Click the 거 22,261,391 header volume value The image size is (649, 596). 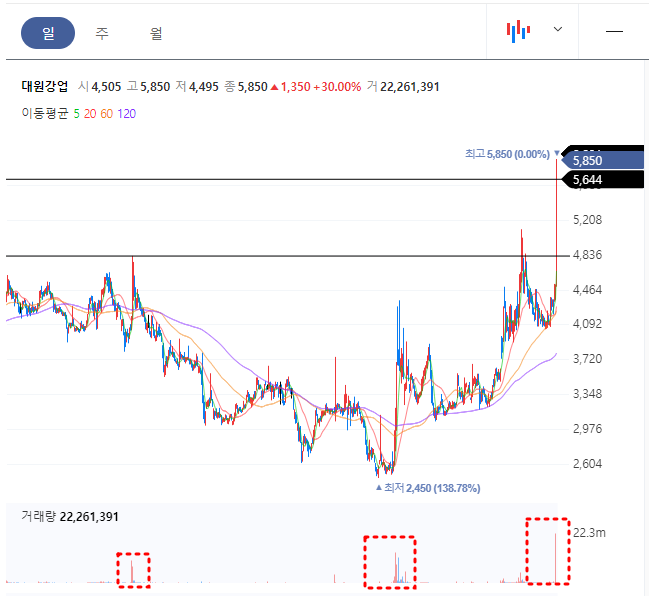[403, 87]
